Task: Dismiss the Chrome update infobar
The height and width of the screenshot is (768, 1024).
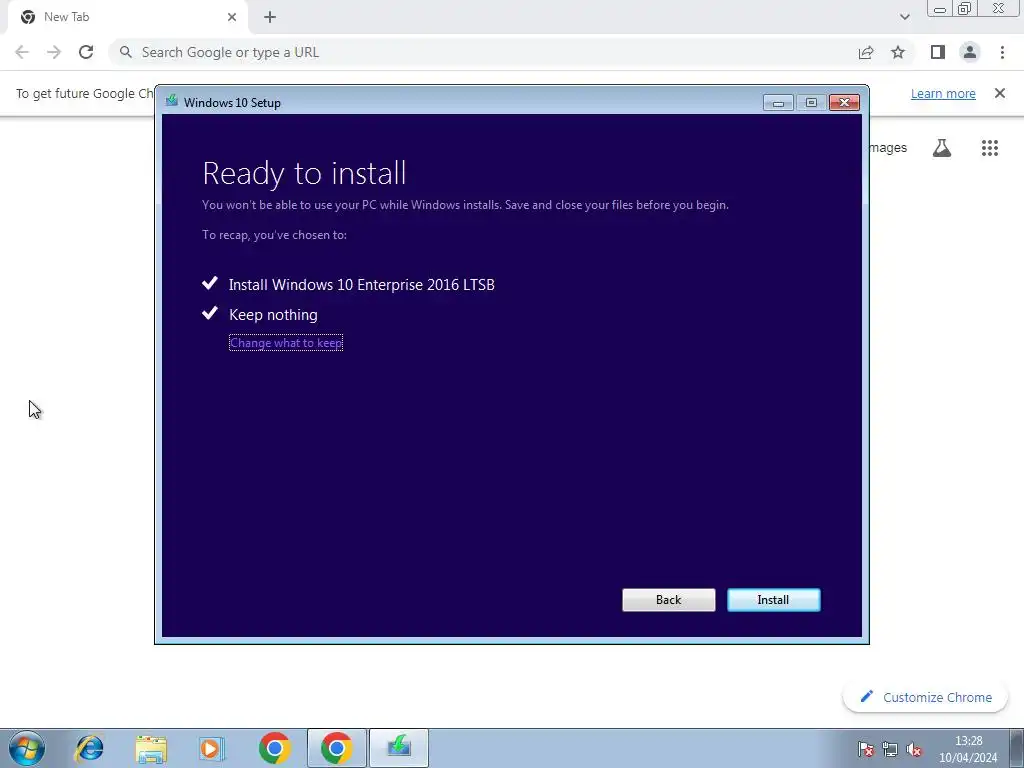Action: click(1000, 93)
